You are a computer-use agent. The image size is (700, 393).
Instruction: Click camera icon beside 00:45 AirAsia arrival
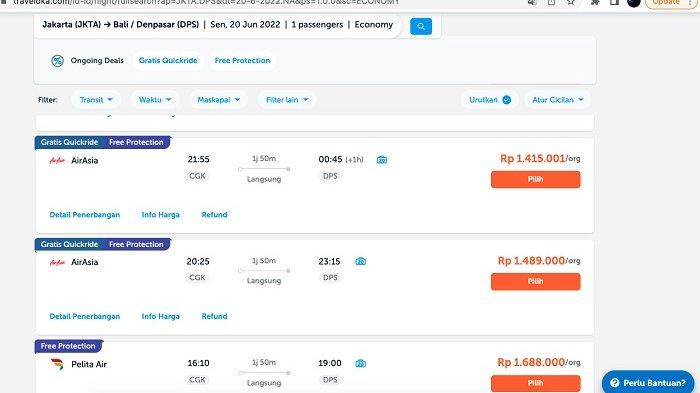[x=382, y=160]
